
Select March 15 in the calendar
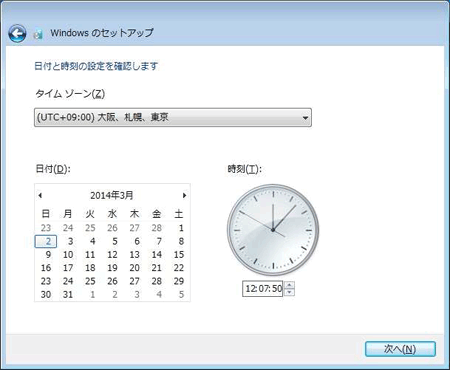pyautogui.click(x=179, y=255)
